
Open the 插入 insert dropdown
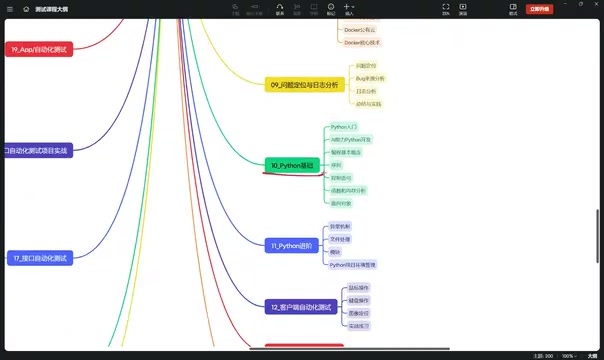click(349, 9)
